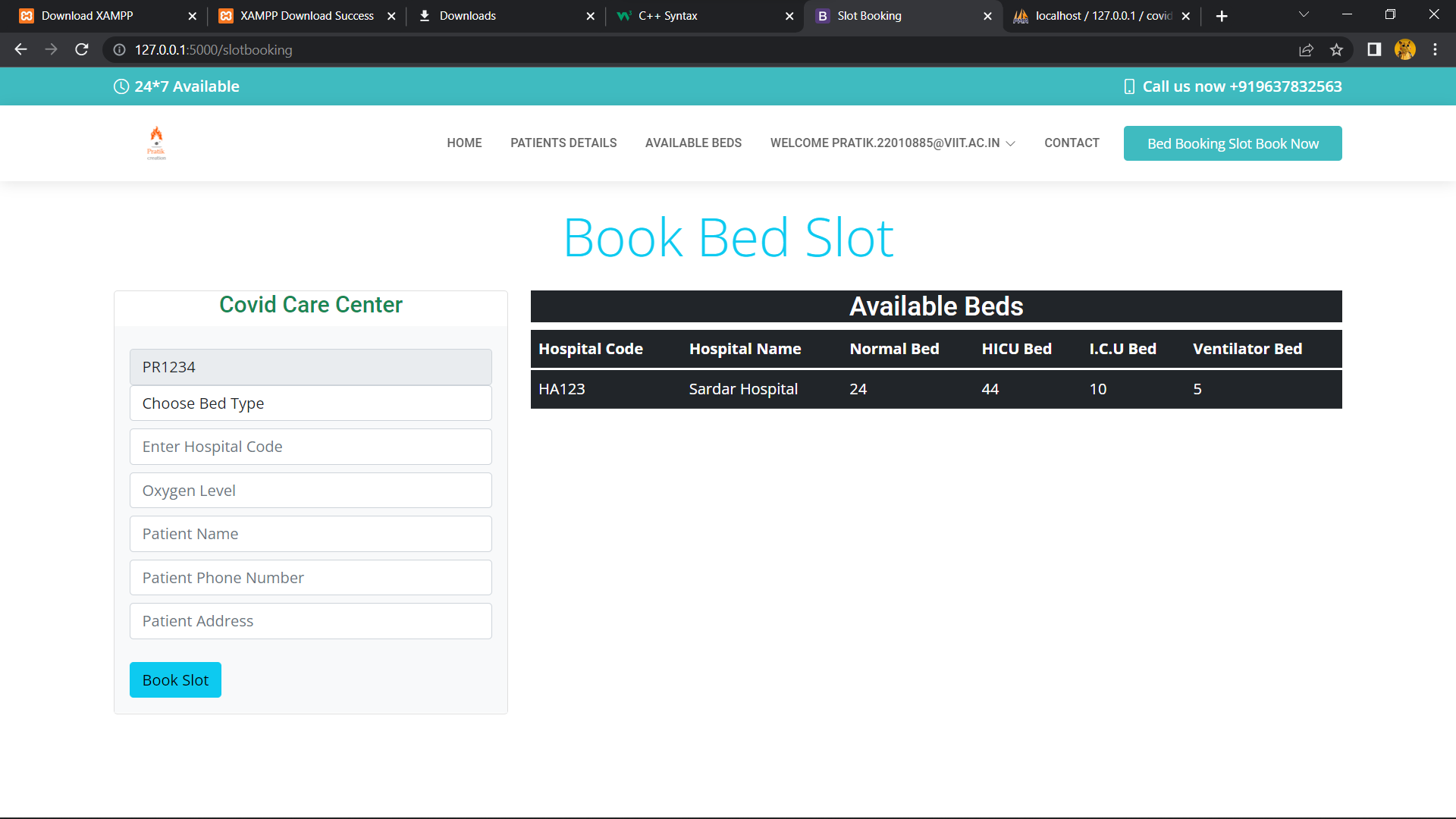Go back to the previous page
Screen dimensions: 1456x819
coord(20,49)
